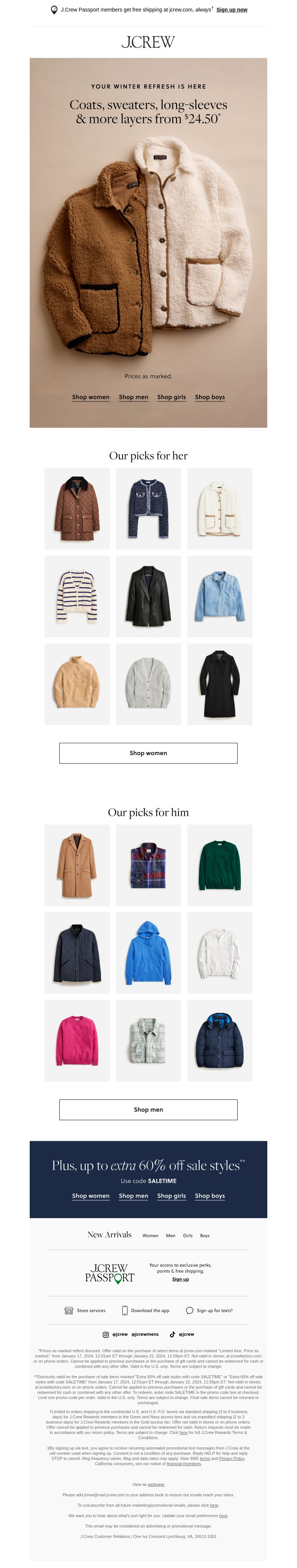The width and height of the screenshot is (297, 1568).
Task: Open the TikTok icon for @jcrew
Action: (x=172, y=1334)
